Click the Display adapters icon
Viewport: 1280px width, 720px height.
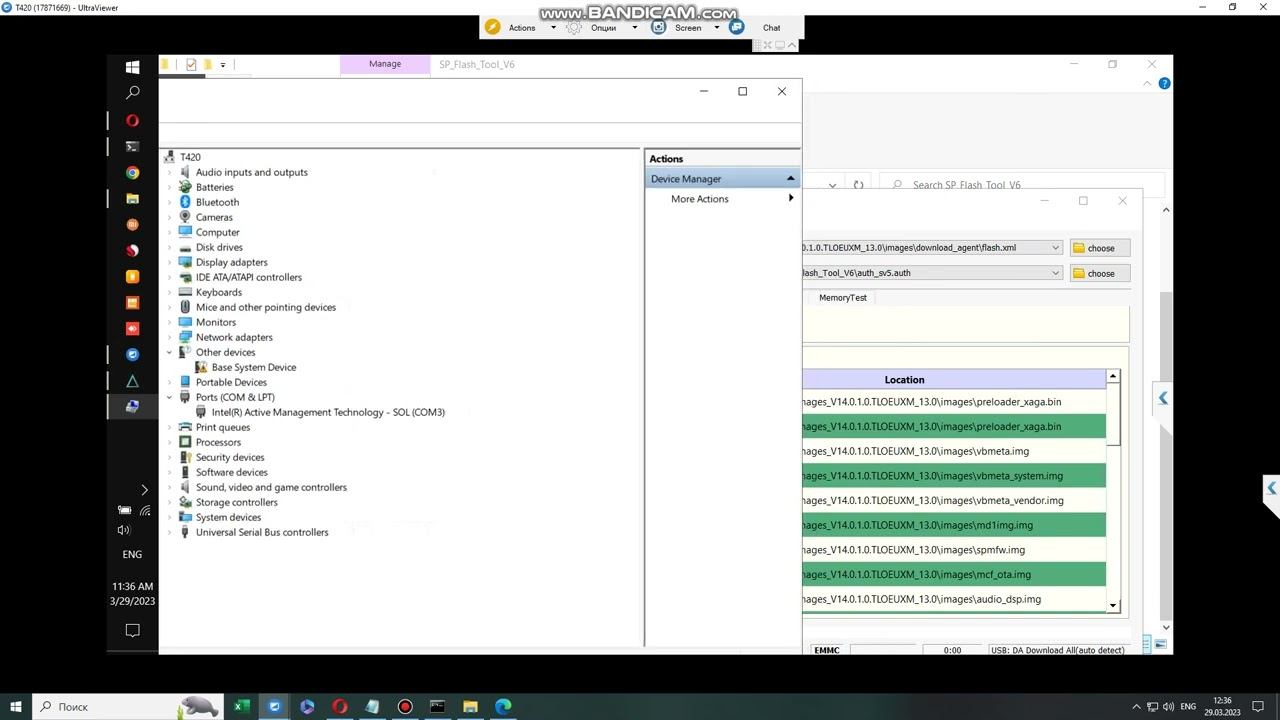(185, 262)
